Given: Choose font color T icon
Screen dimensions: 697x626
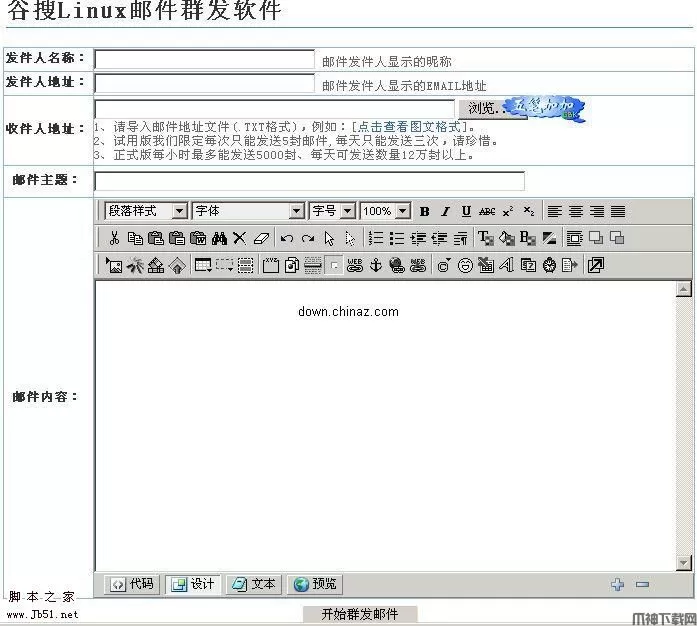Looking at the screenshot, I should coord(486,239).
